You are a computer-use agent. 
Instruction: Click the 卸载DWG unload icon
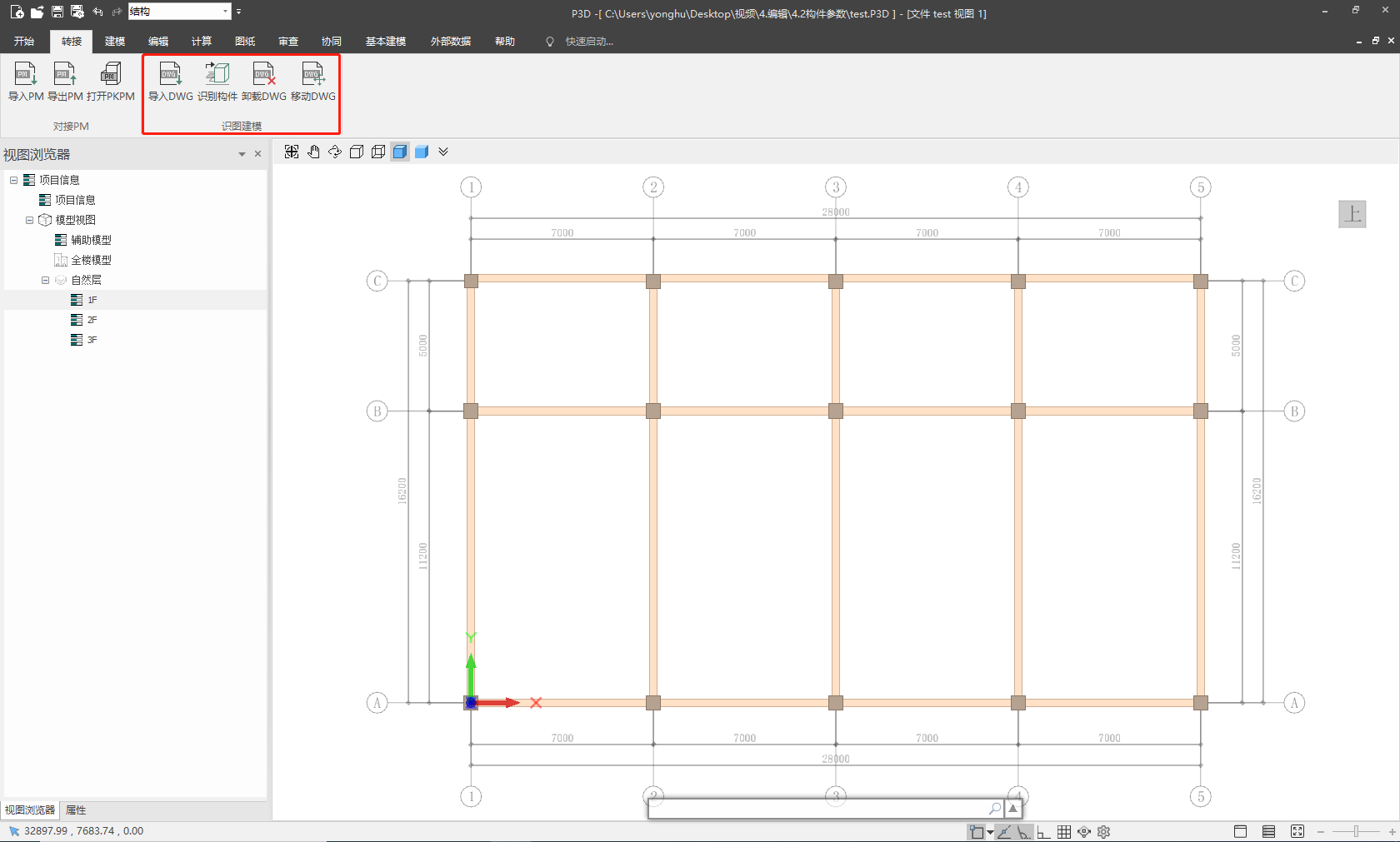pos(263,75)
